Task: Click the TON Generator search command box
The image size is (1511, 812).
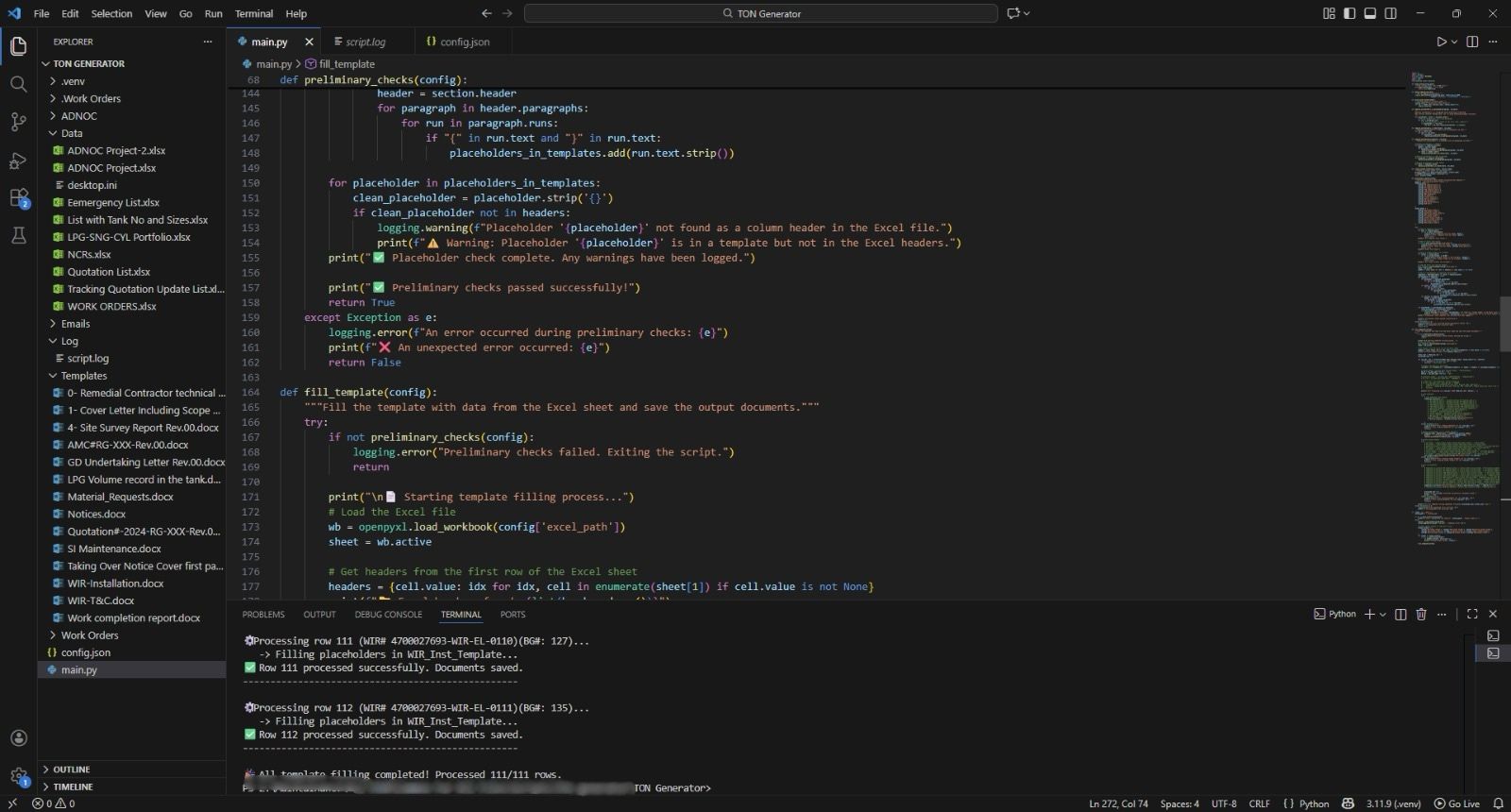Action: [x=761, y=13]
